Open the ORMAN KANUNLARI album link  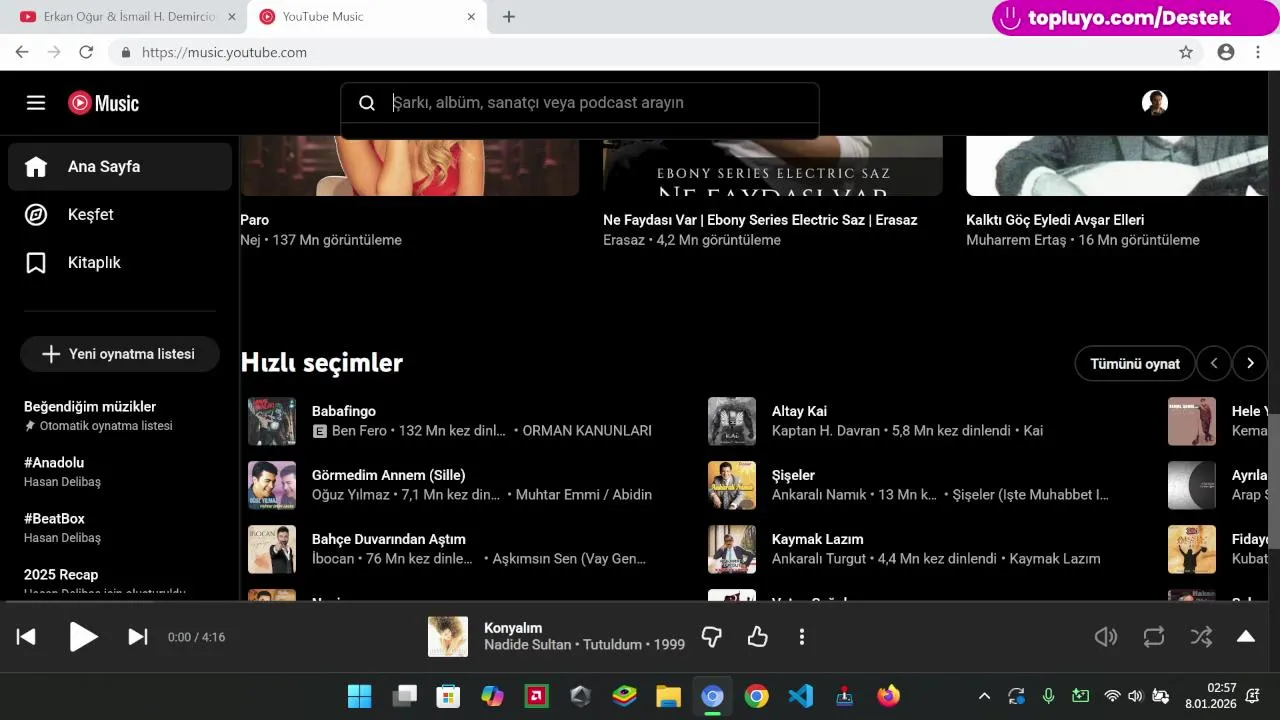(587, 431)
